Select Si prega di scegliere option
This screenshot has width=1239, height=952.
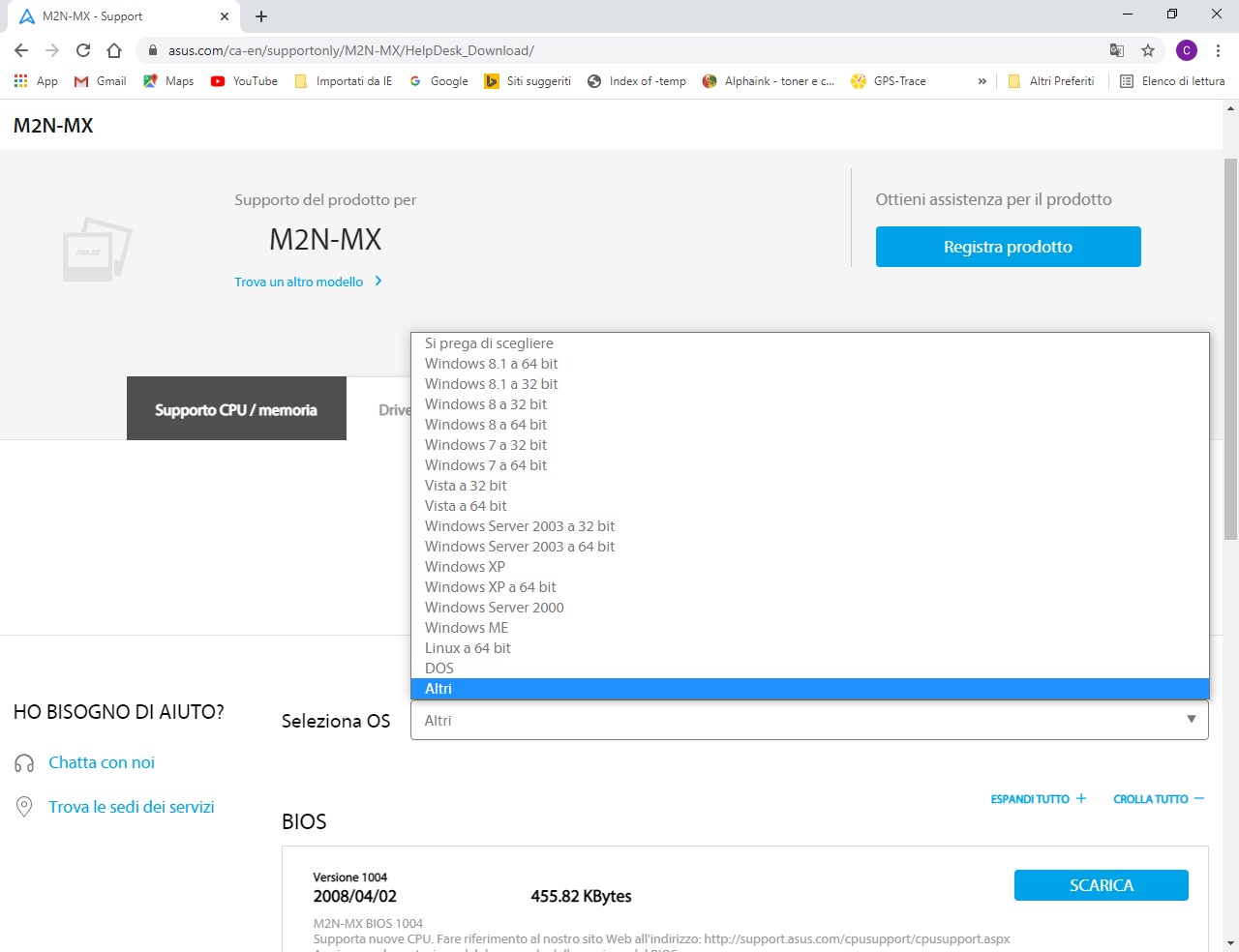(809, 343)
